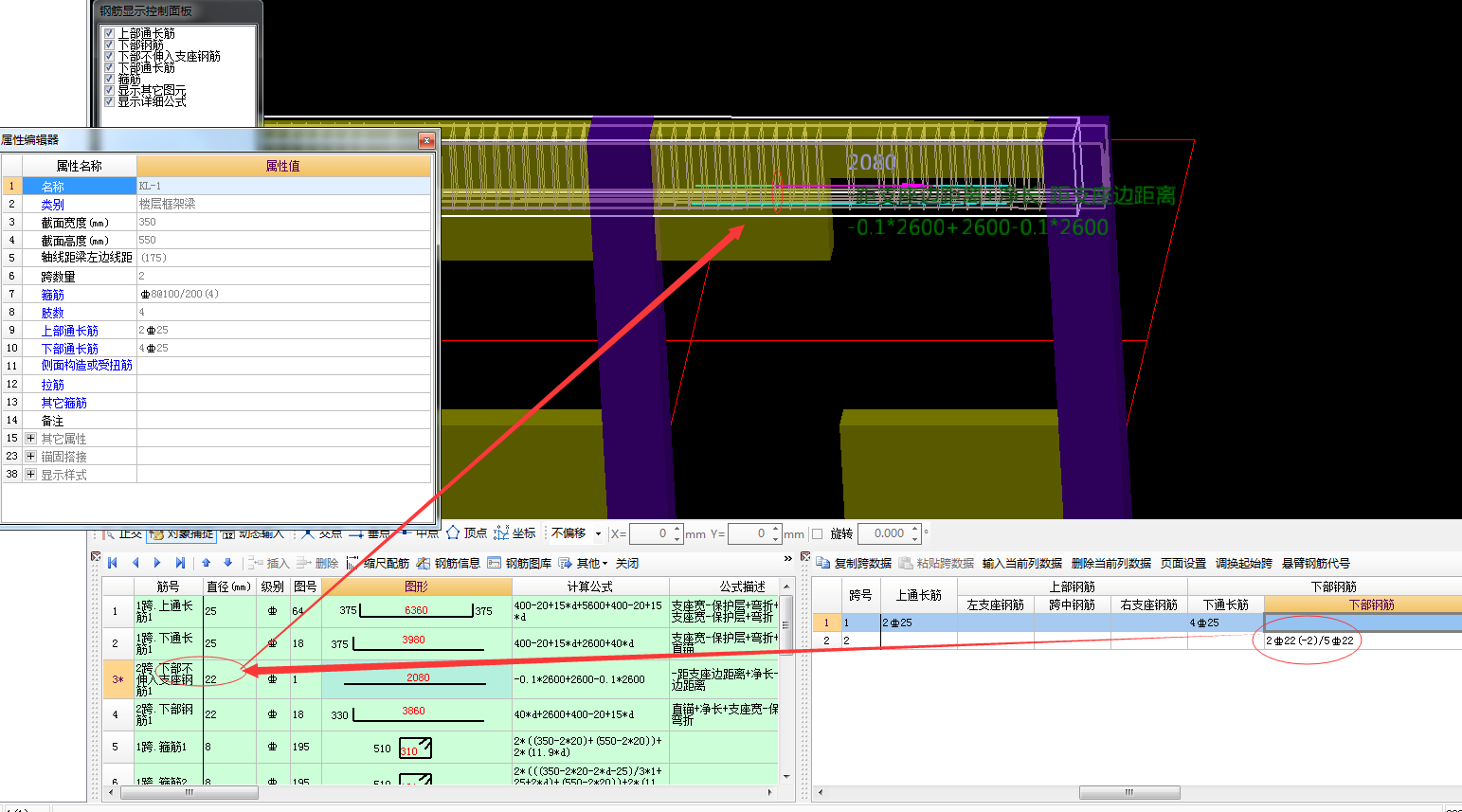1462x812 pixels.
Task: Show more toolbar items chevron
Action: 787,559
